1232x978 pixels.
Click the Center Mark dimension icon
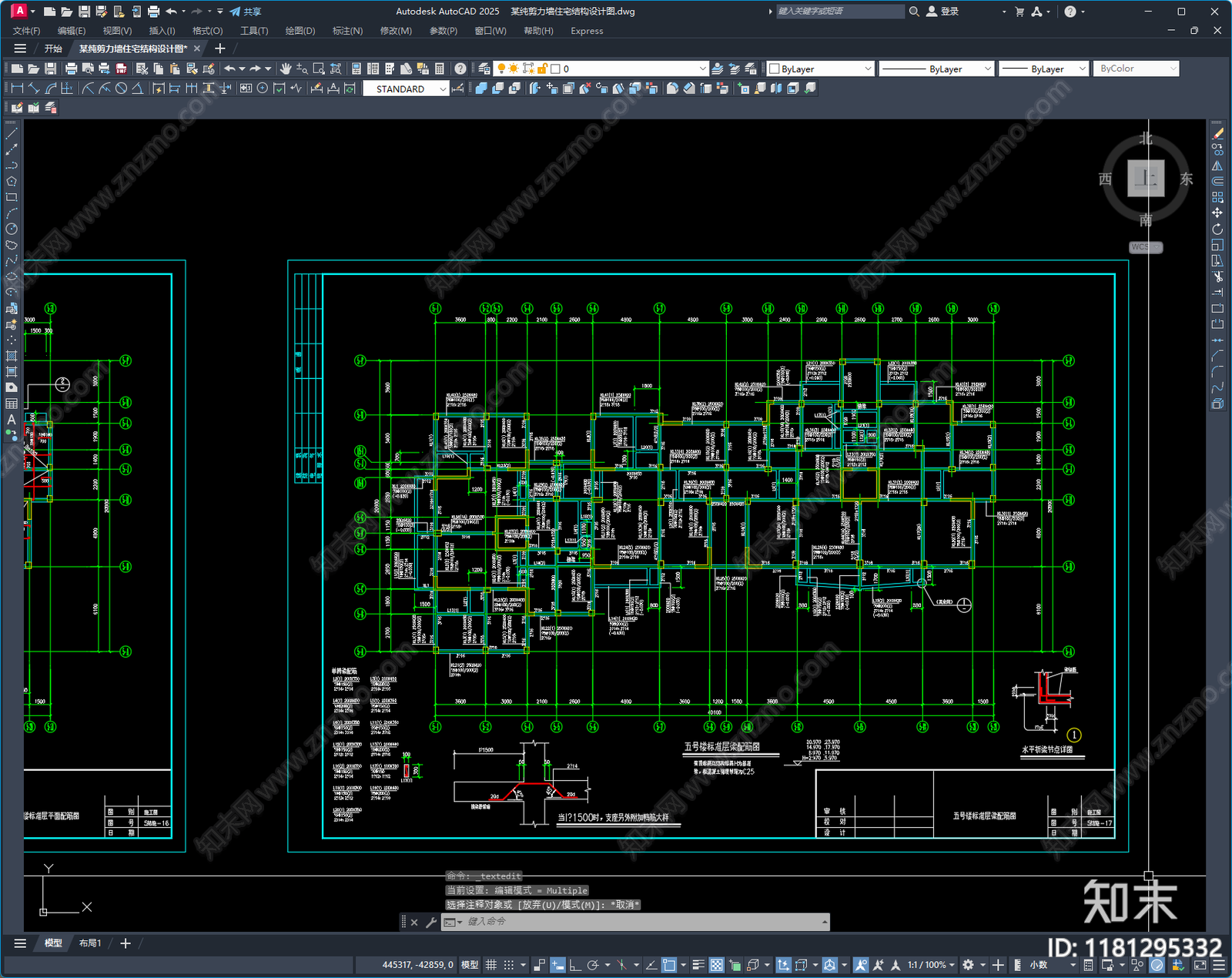[263, 89]
